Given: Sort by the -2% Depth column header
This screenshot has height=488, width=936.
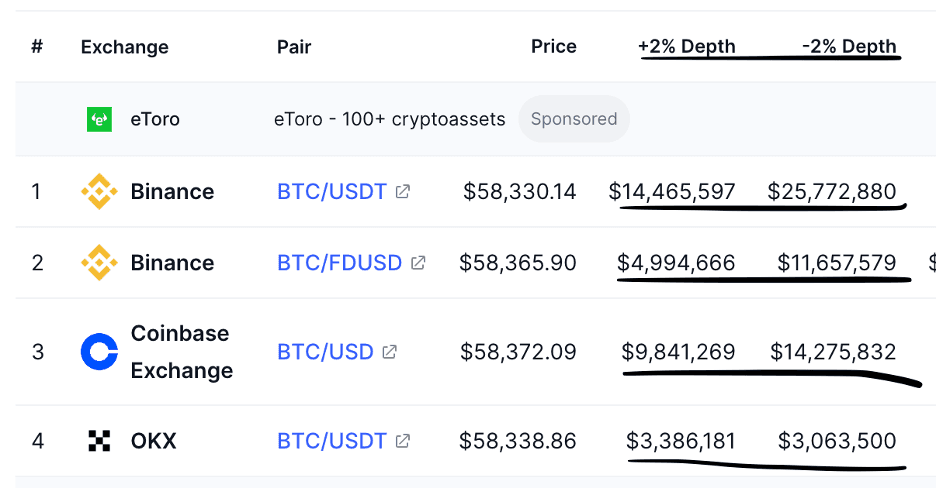Looking at the screenshot, I should (849, 47).
